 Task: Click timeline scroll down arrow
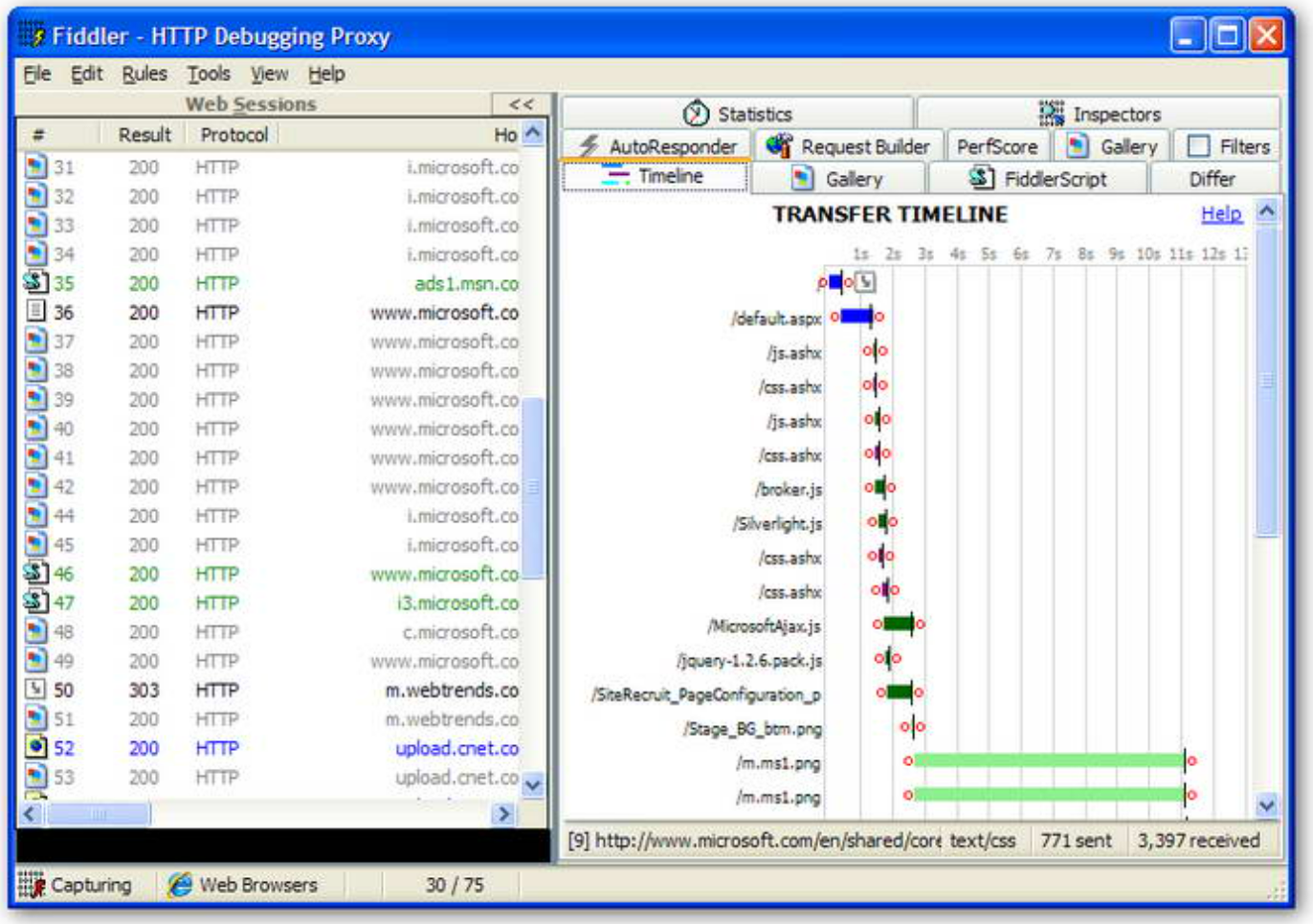[x=1266, y=805]
